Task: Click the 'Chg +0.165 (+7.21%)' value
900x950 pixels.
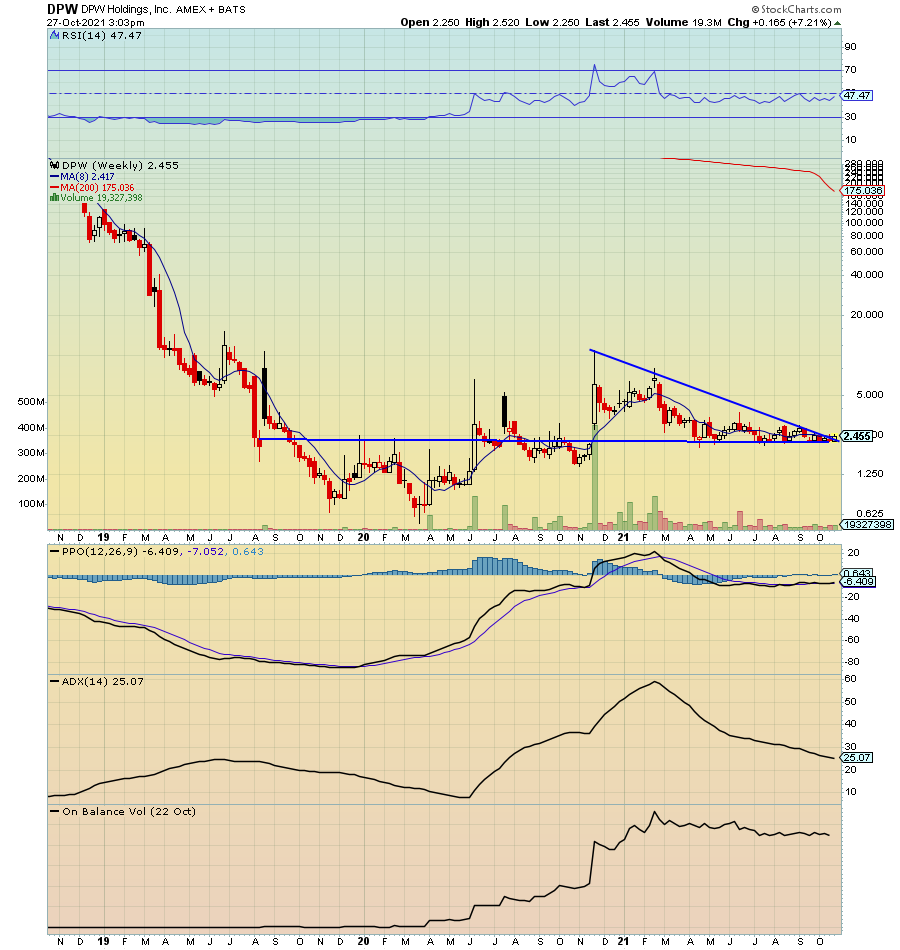Action: (x=779, y=22)
